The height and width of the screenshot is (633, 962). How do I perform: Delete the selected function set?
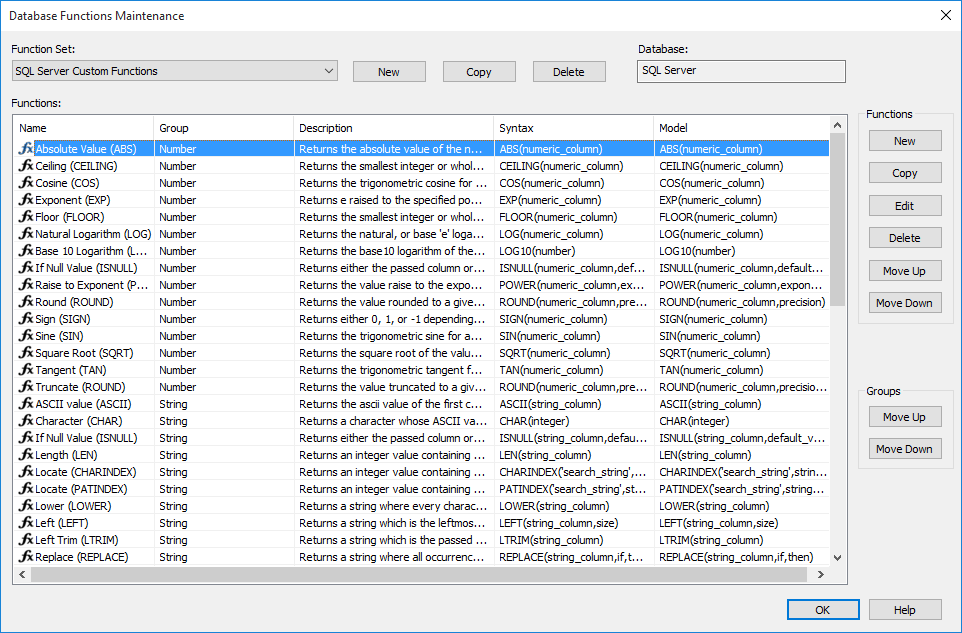(x=569, y=72)
